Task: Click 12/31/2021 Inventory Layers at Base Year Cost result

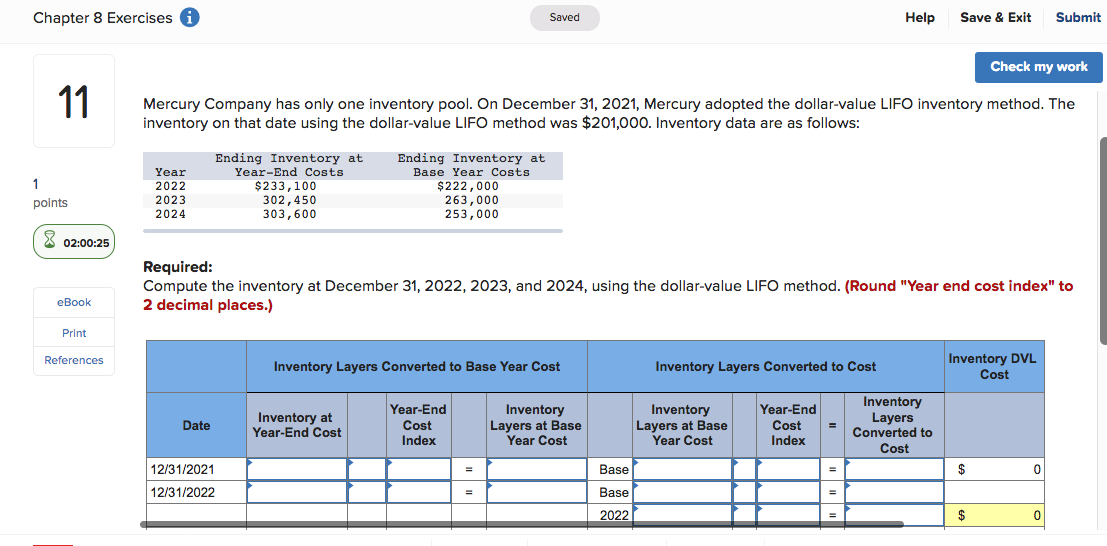Action: [x=537, y=469]
